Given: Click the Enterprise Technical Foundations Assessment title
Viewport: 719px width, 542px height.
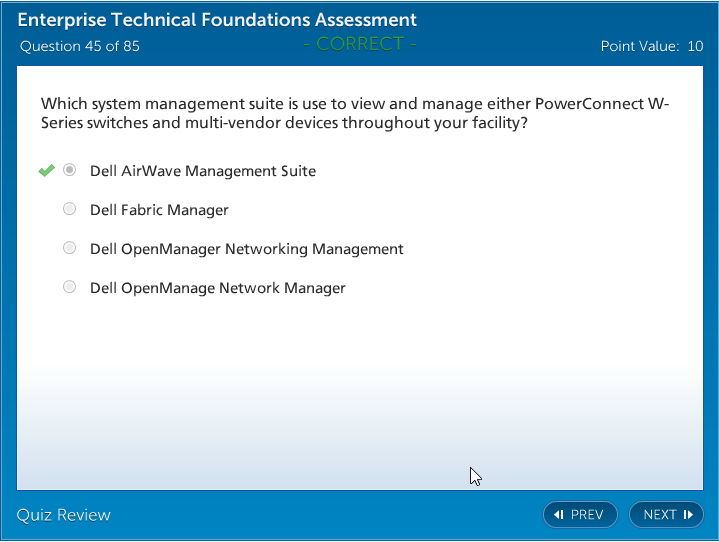Looking at the screenshot, I should tap(217, 20).
